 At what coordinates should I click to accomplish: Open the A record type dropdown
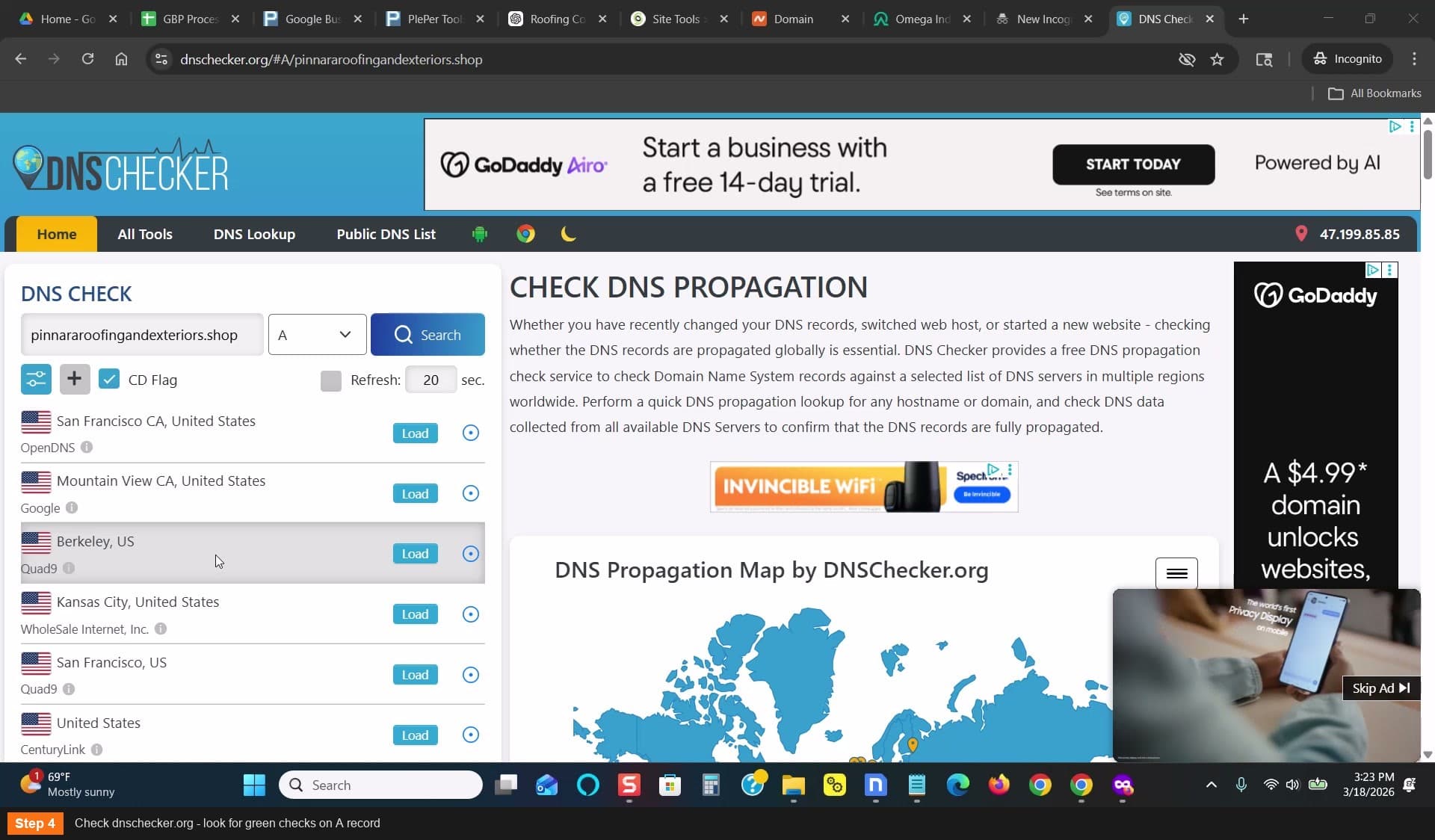317,335
